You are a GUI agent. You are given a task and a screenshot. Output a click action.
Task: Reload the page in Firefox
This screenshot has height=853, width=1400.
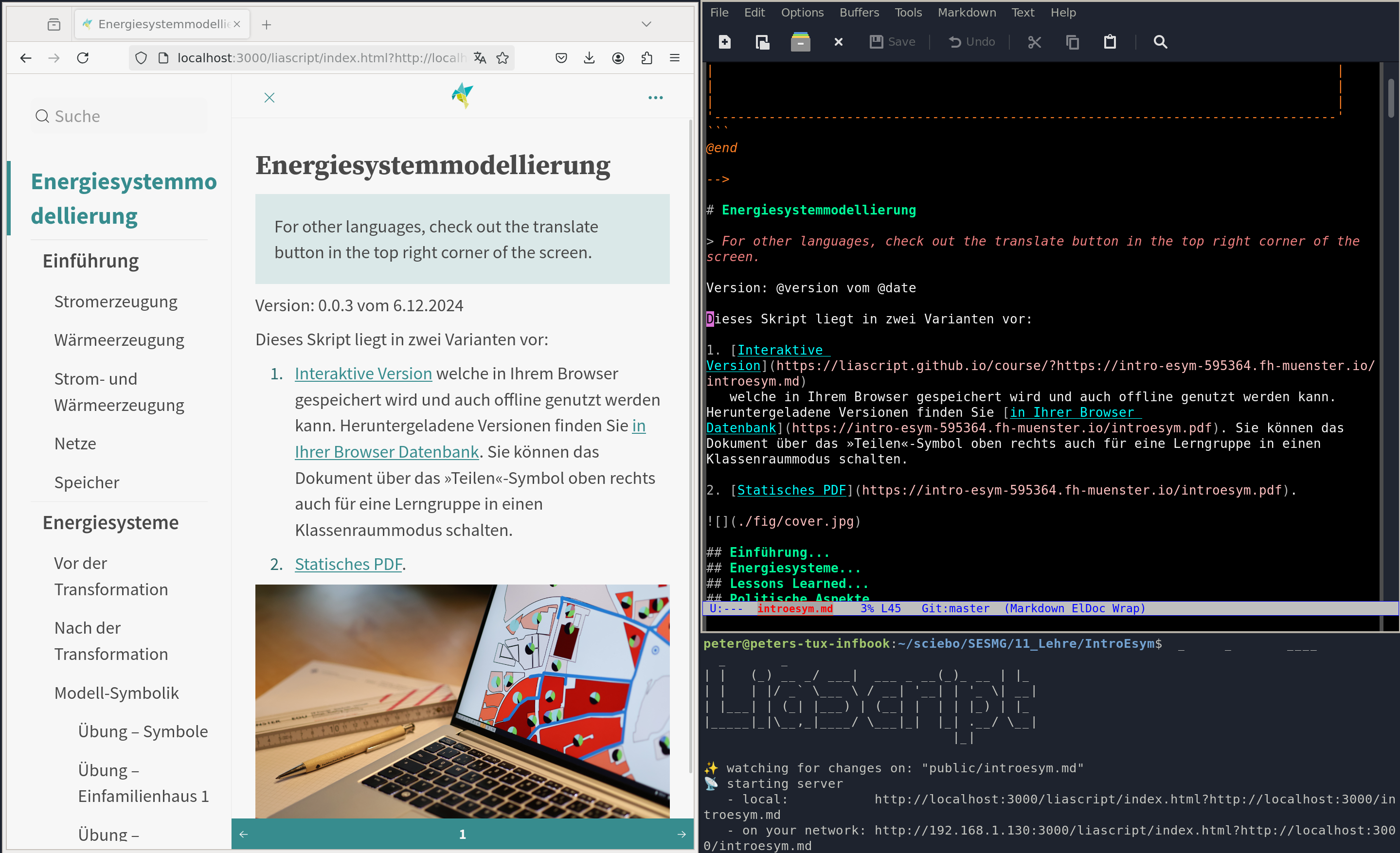83,58
